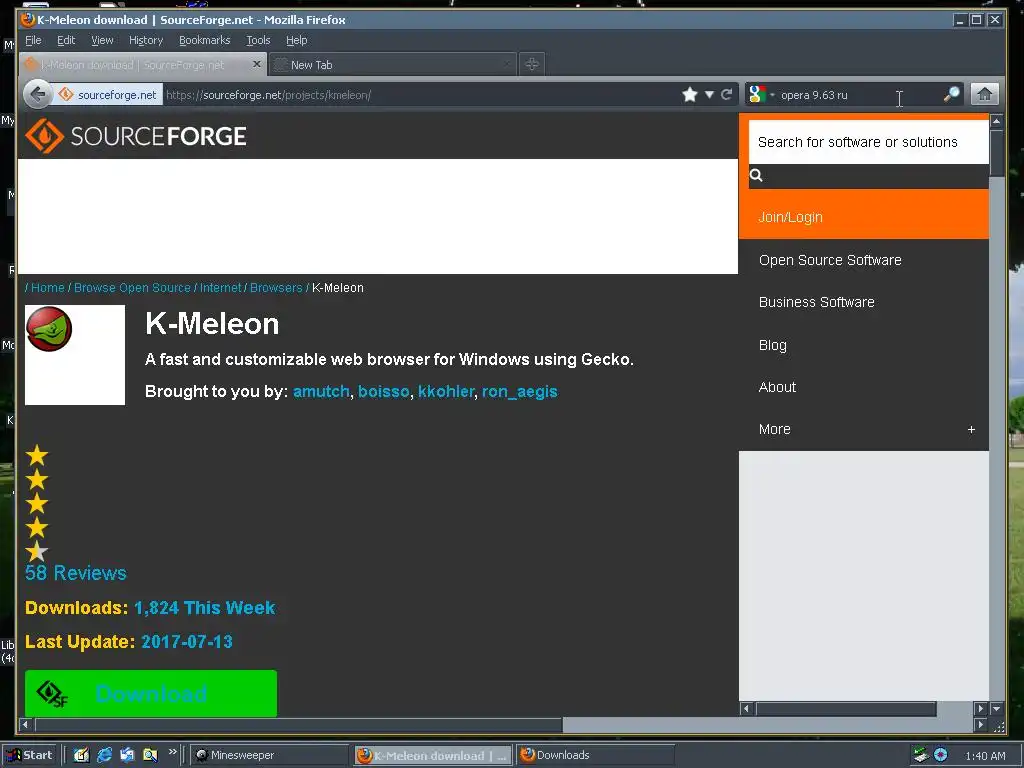
Task: Click the first rating star
Action: point(37,455)
